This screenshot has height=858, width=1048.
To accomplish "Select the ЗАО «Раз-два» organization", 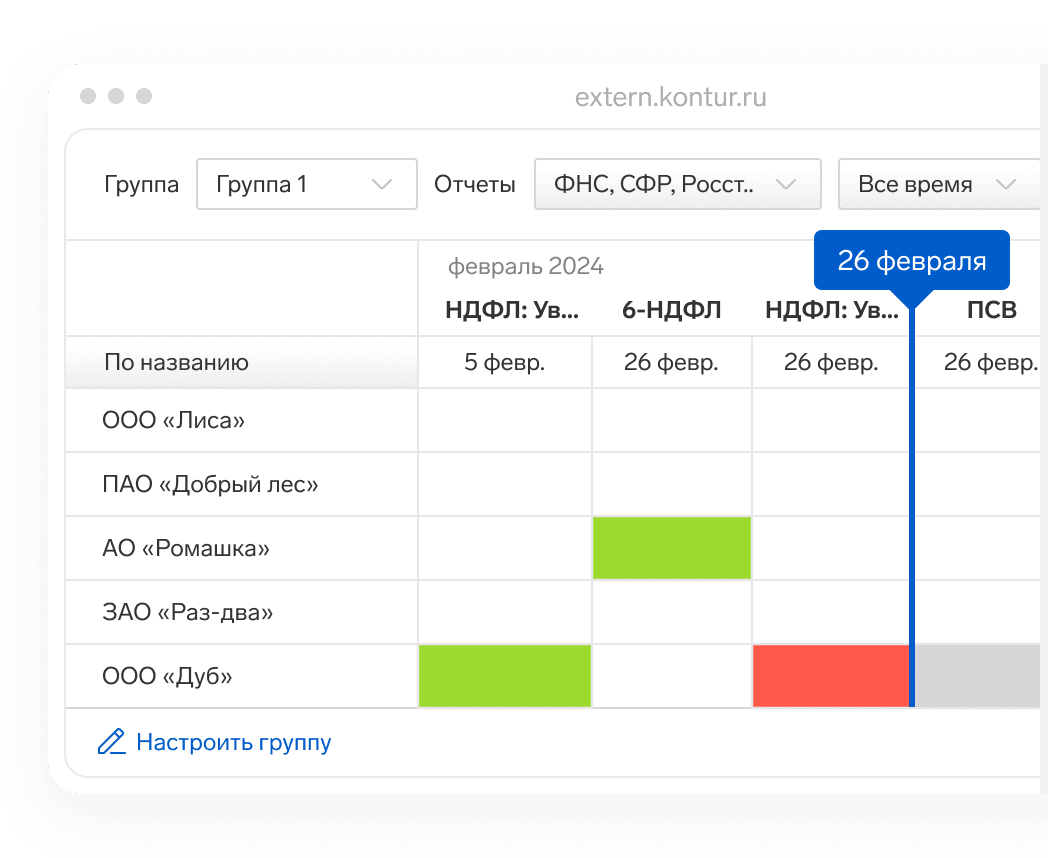I will pyautogui.click(x=187, y=612).
